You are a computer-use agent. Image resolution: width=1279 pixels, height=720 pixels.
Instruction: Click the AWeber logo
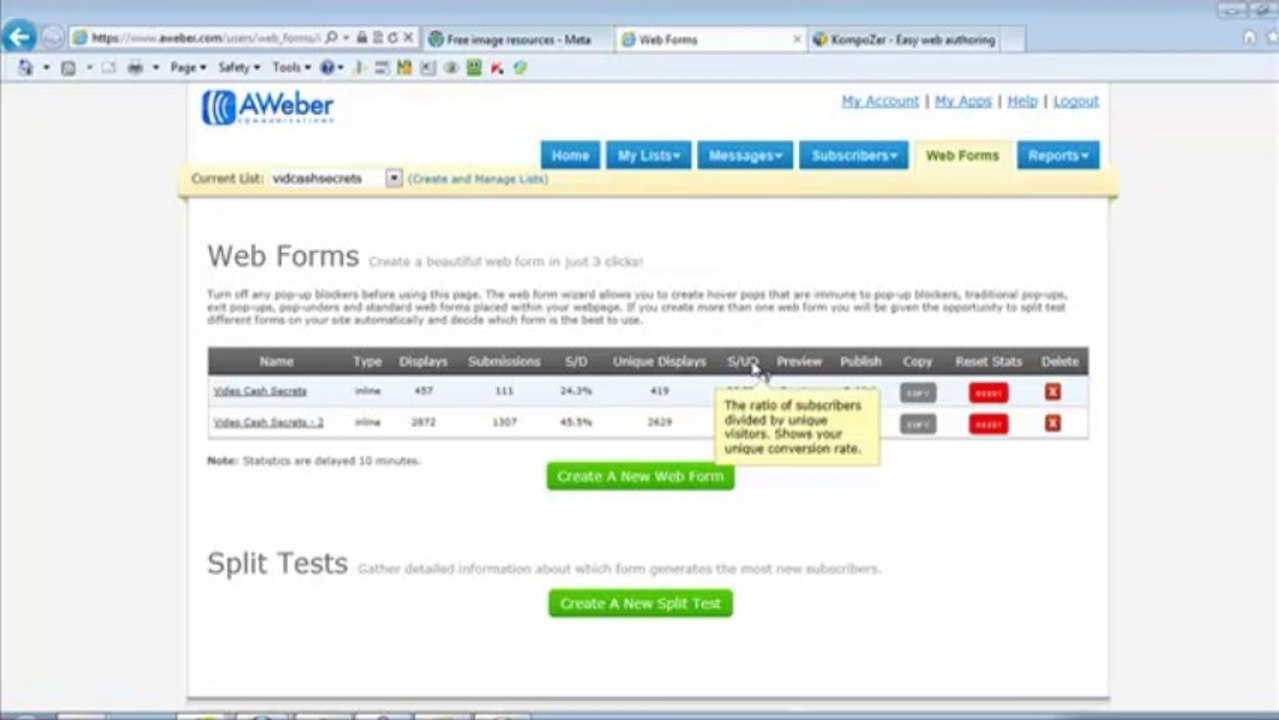(x=268, y=107)
